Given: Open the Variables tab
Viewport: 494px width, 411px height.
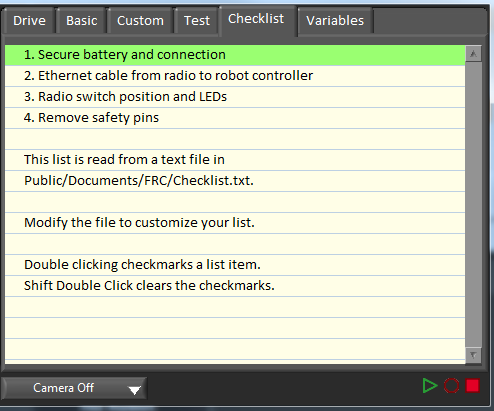Looking at the screenshot, I should coord(335,21).
